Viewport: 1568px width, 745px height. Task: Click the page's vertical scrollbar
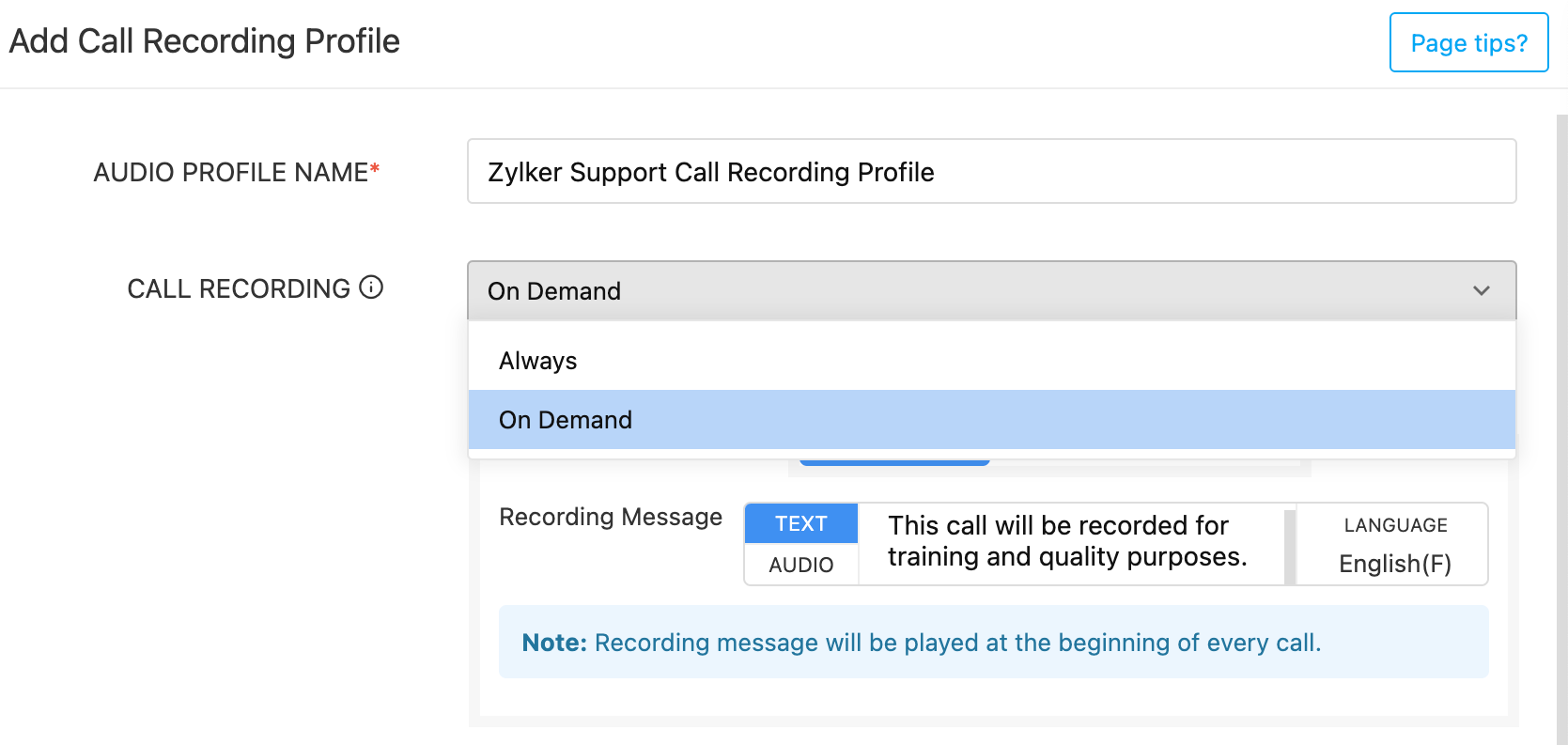pyautogui.click(x=1560, y=423)
